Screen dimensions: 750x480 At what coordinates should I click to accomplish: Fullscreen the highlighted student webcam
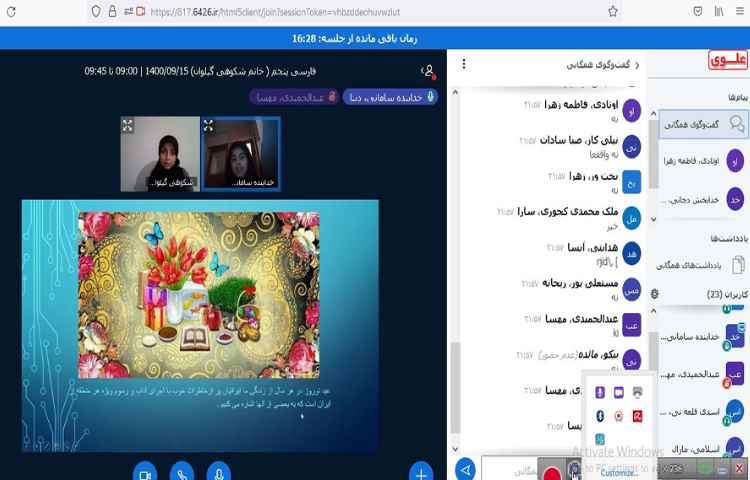coord(209,125)
